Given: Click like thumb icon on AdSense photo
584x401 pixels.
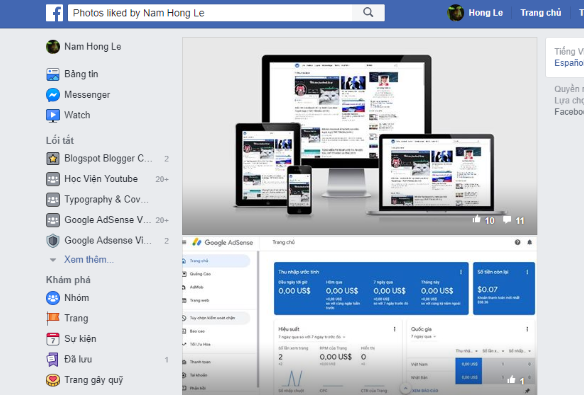Looking at the screenshot, I should (x=511, y=379).
